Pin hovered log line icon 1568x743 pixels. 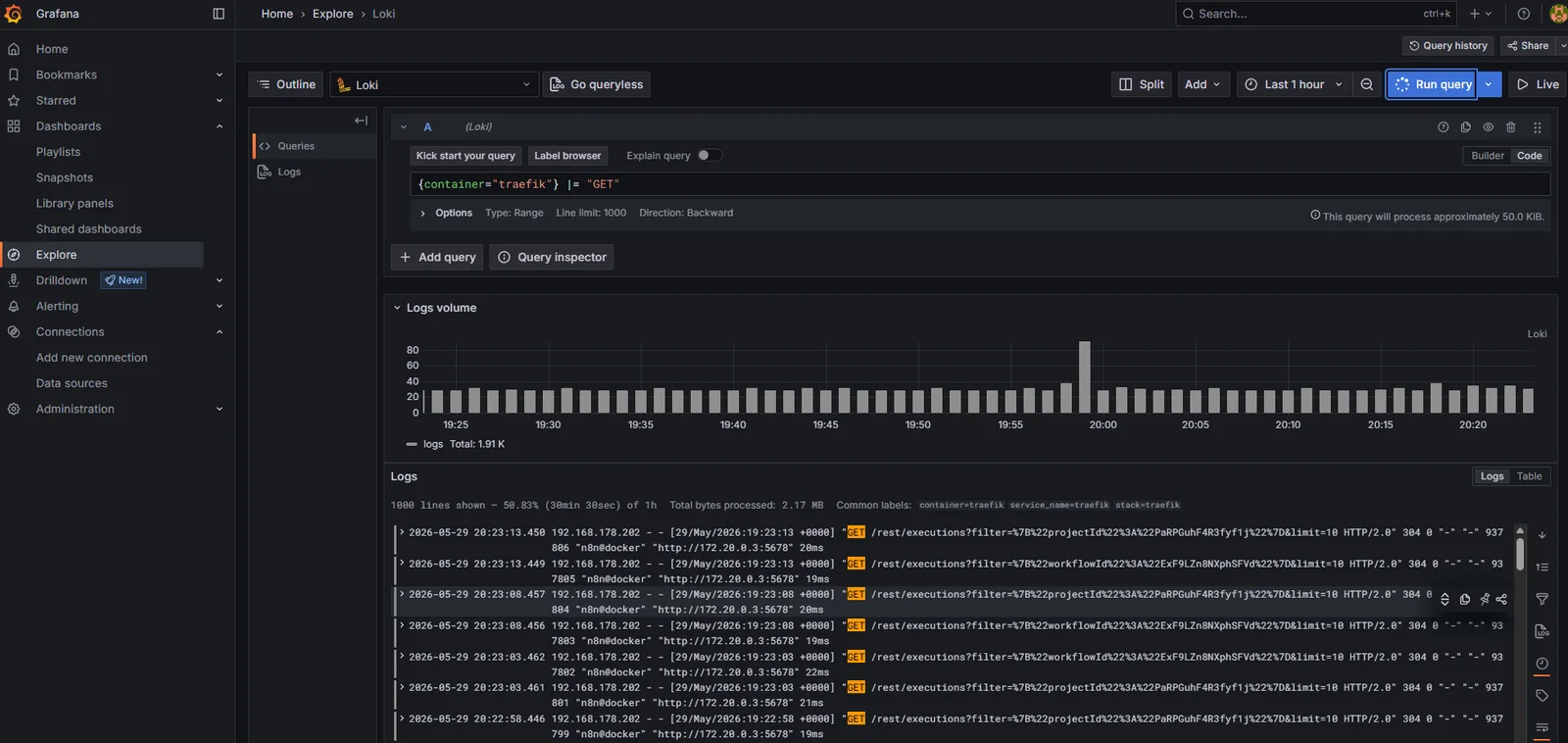click(x=1484, y=599)
